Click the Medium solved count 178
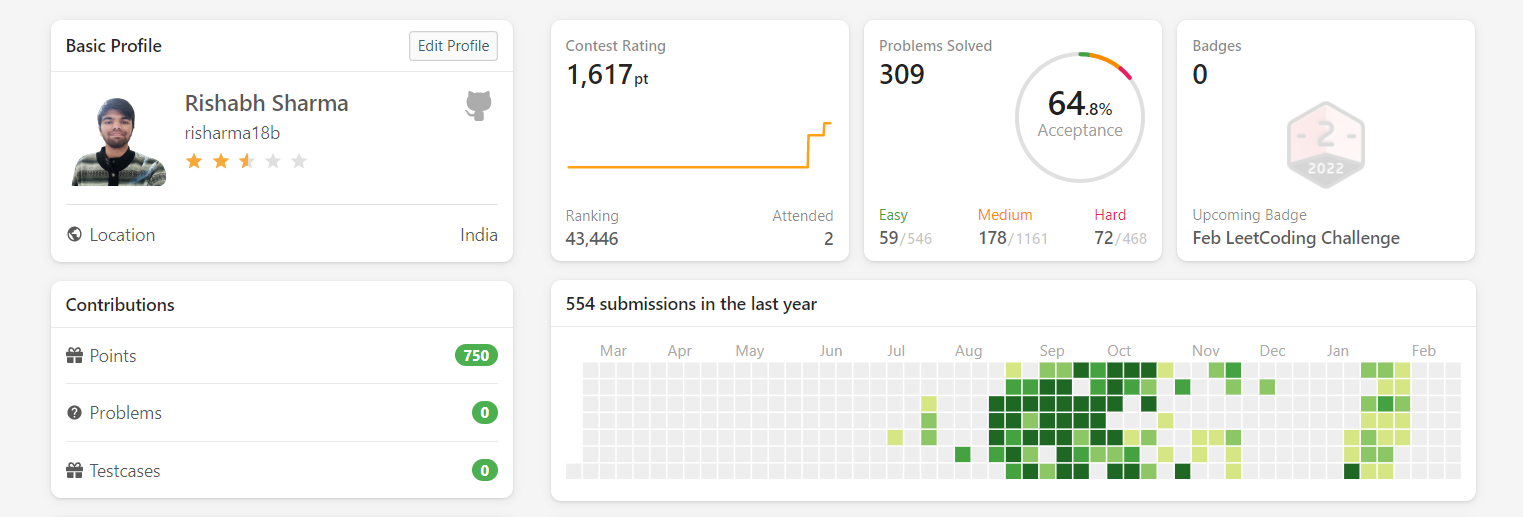The width and height of the screenshot is (1523, 517). tap(992, 238)
